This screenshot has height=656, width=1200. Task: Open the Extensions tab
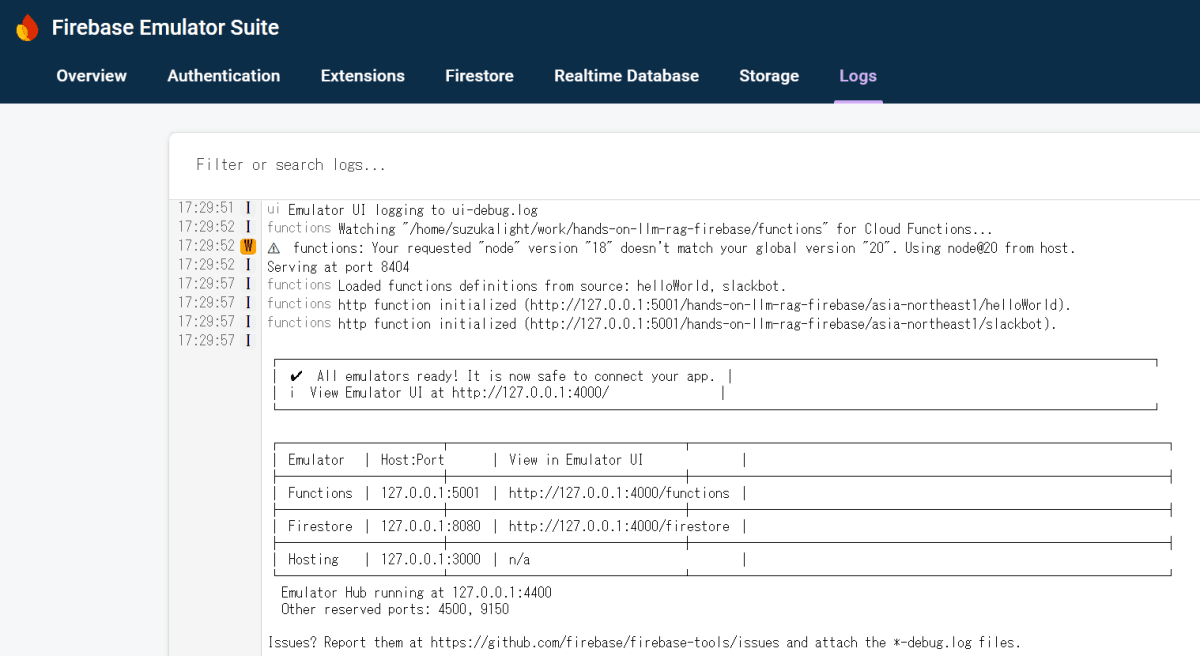[363, 76]
